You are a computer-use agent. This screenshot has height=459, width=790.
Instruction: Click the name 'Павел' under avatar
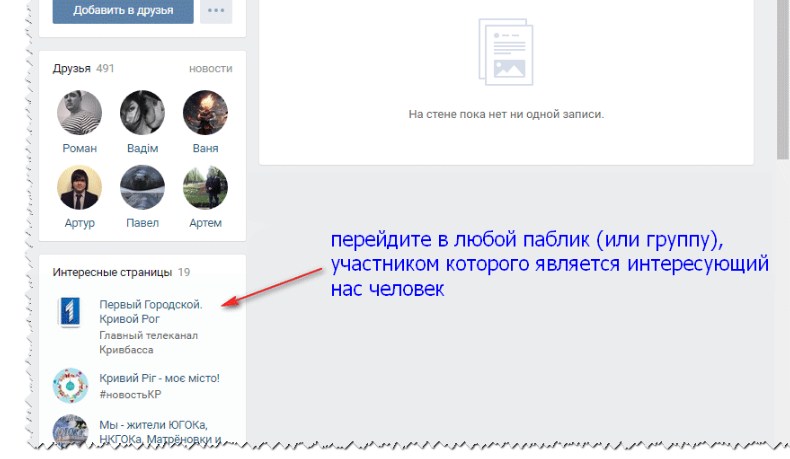tap(143, 223)
